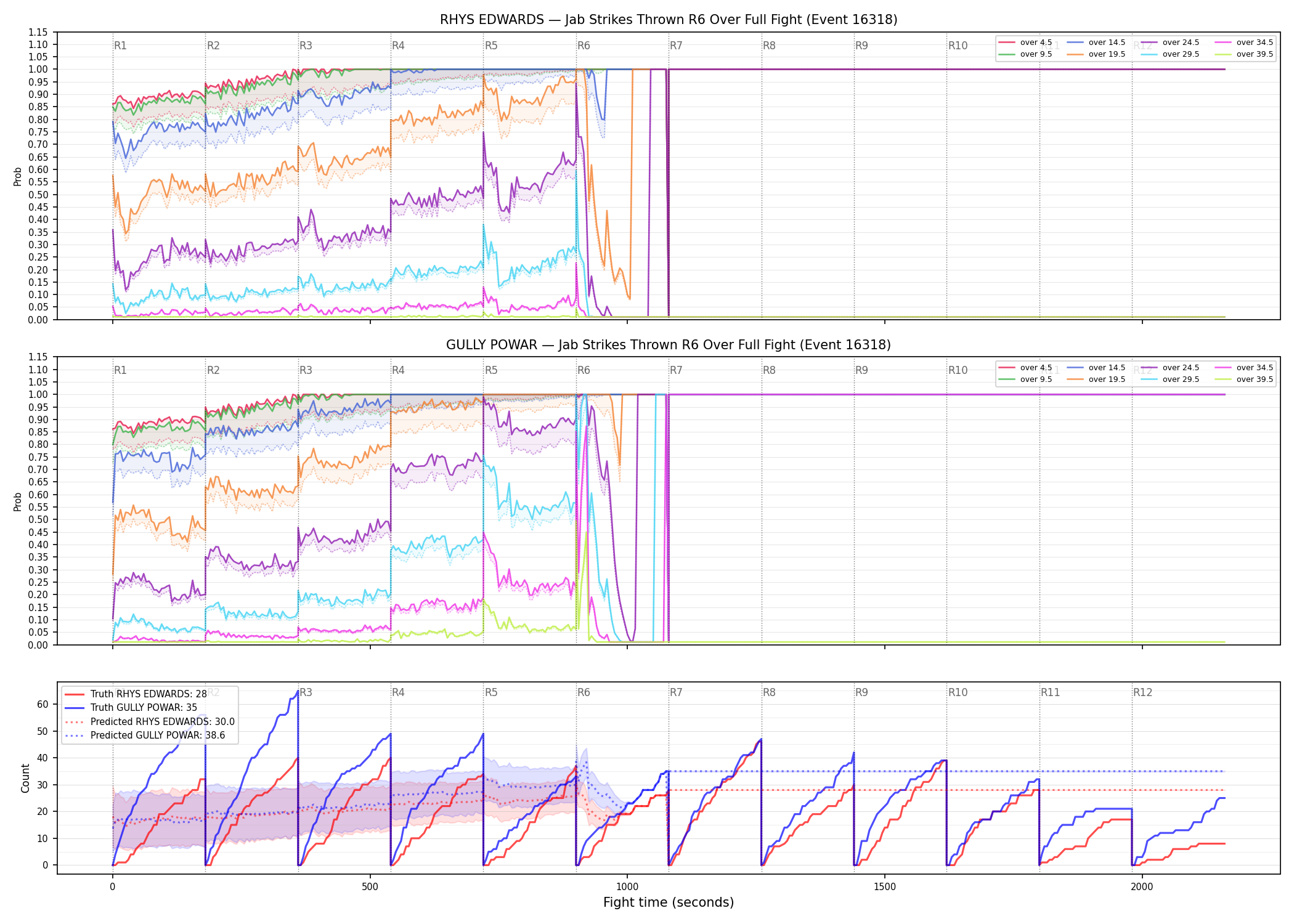This screenshot has height=924, width=1294.
Task: Click the 1000 tick label on the x-axis
Action: 627,887
